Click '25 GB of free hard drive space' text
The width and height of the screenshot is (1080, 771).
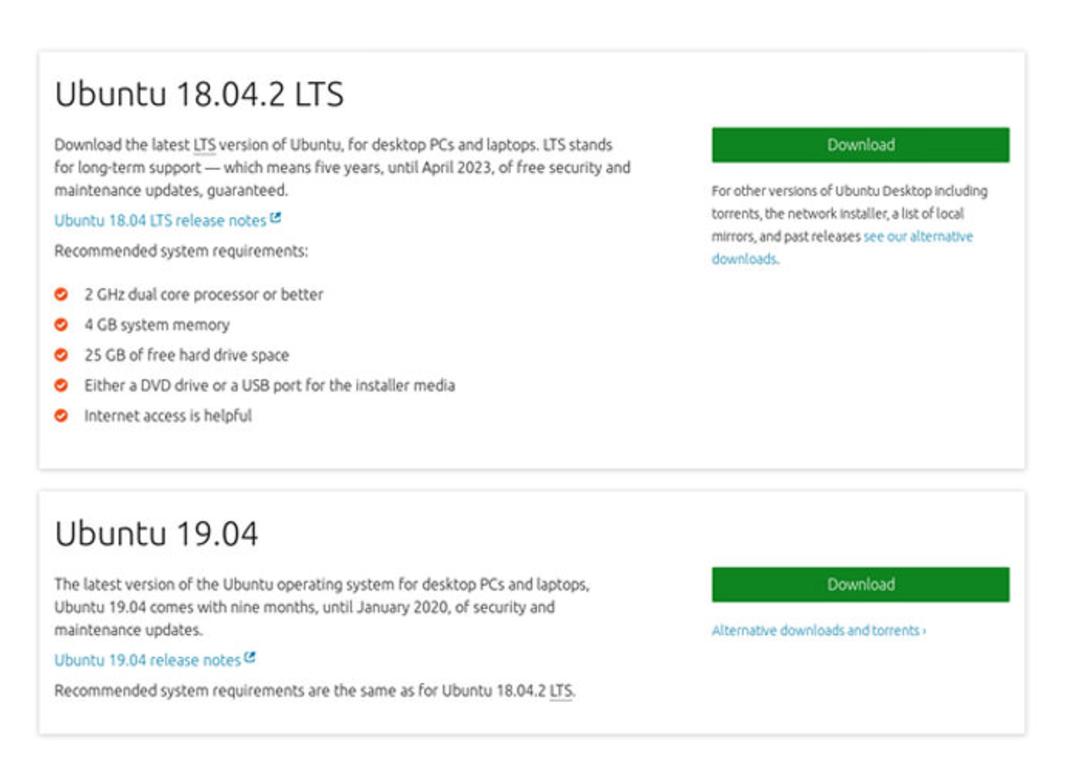click(187, 355)
